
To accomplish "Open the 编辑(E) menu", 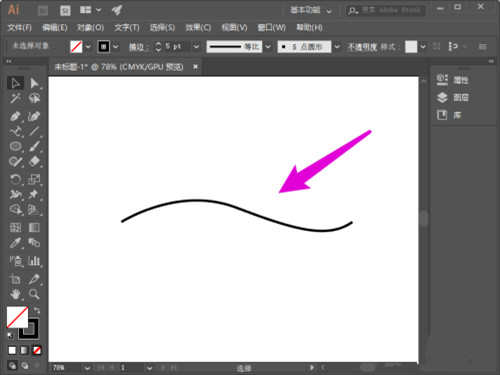I will tap(55, 28).
